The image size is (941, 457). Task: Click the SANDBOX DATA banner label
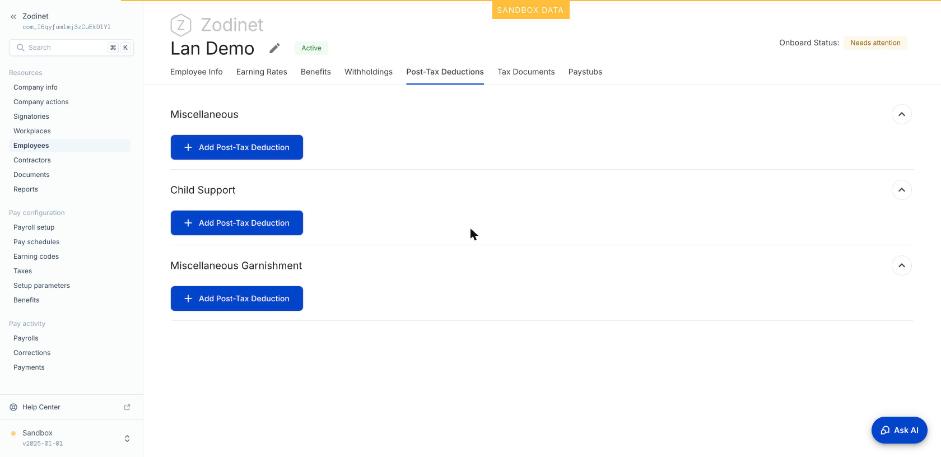tap(531, 10)
